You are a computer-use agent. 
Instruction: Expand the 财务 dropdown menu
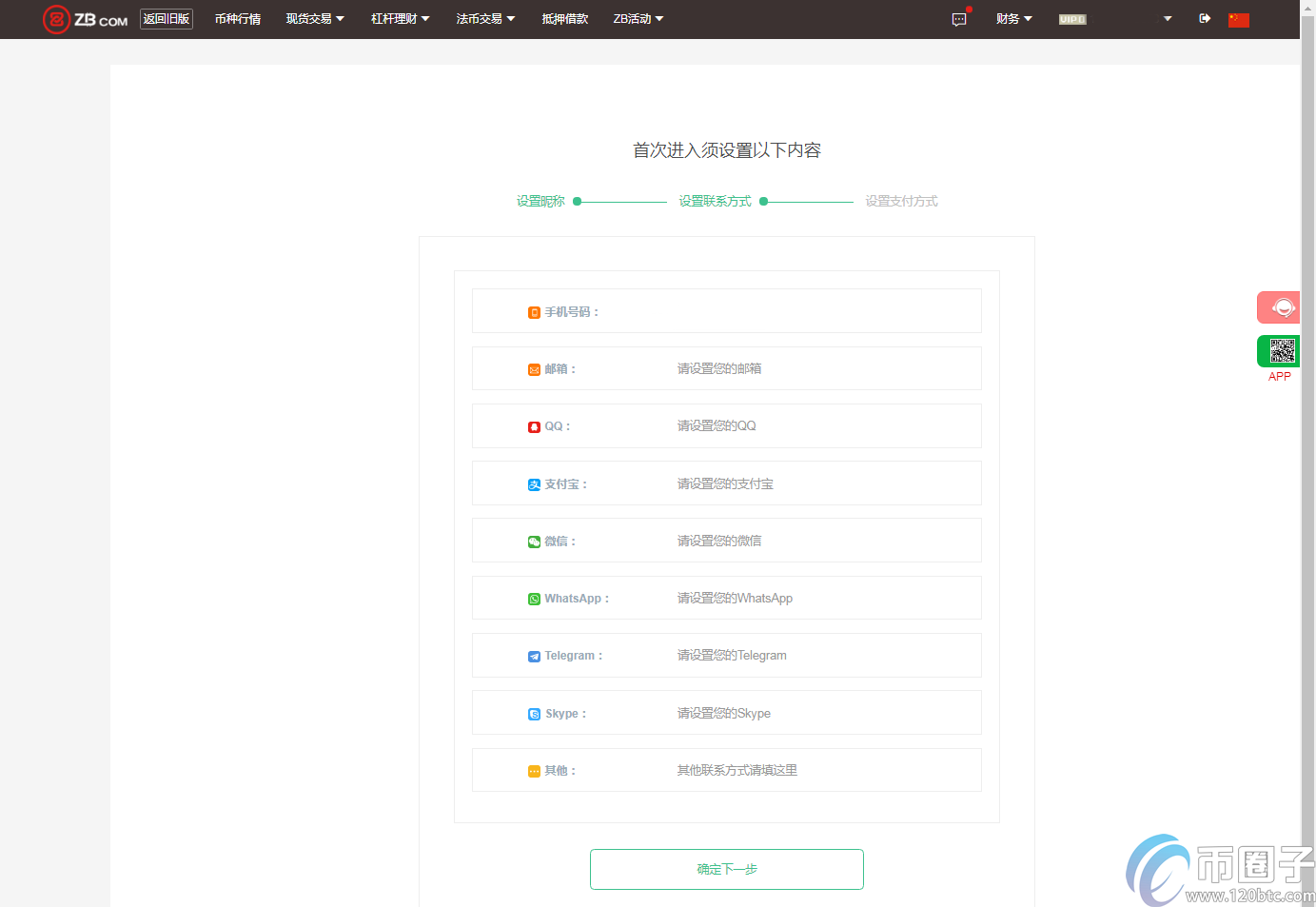pyautogui.click(x=1014, y=19)
